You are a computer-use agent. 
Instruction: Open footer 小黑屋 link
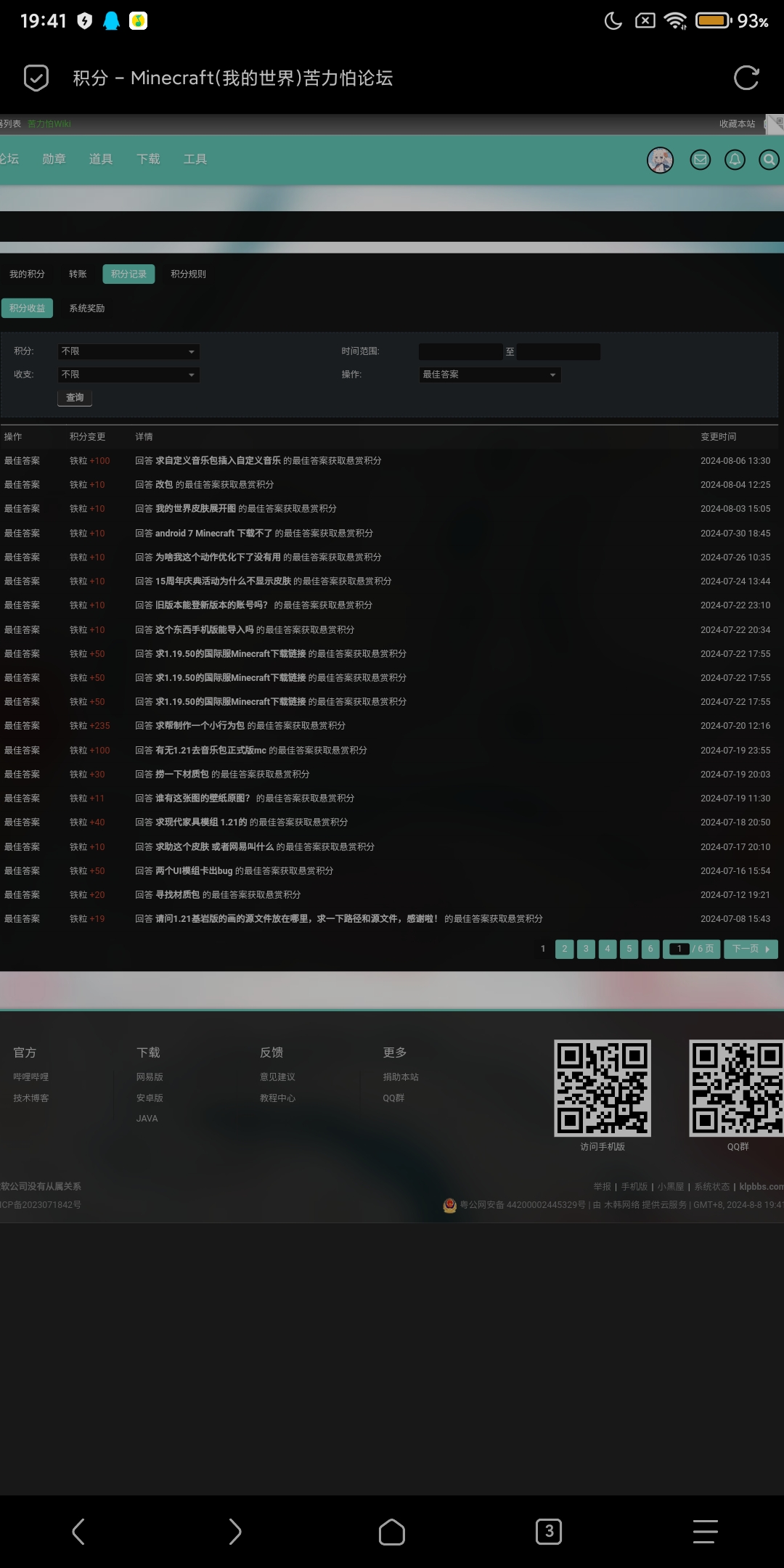[671, 1186]
